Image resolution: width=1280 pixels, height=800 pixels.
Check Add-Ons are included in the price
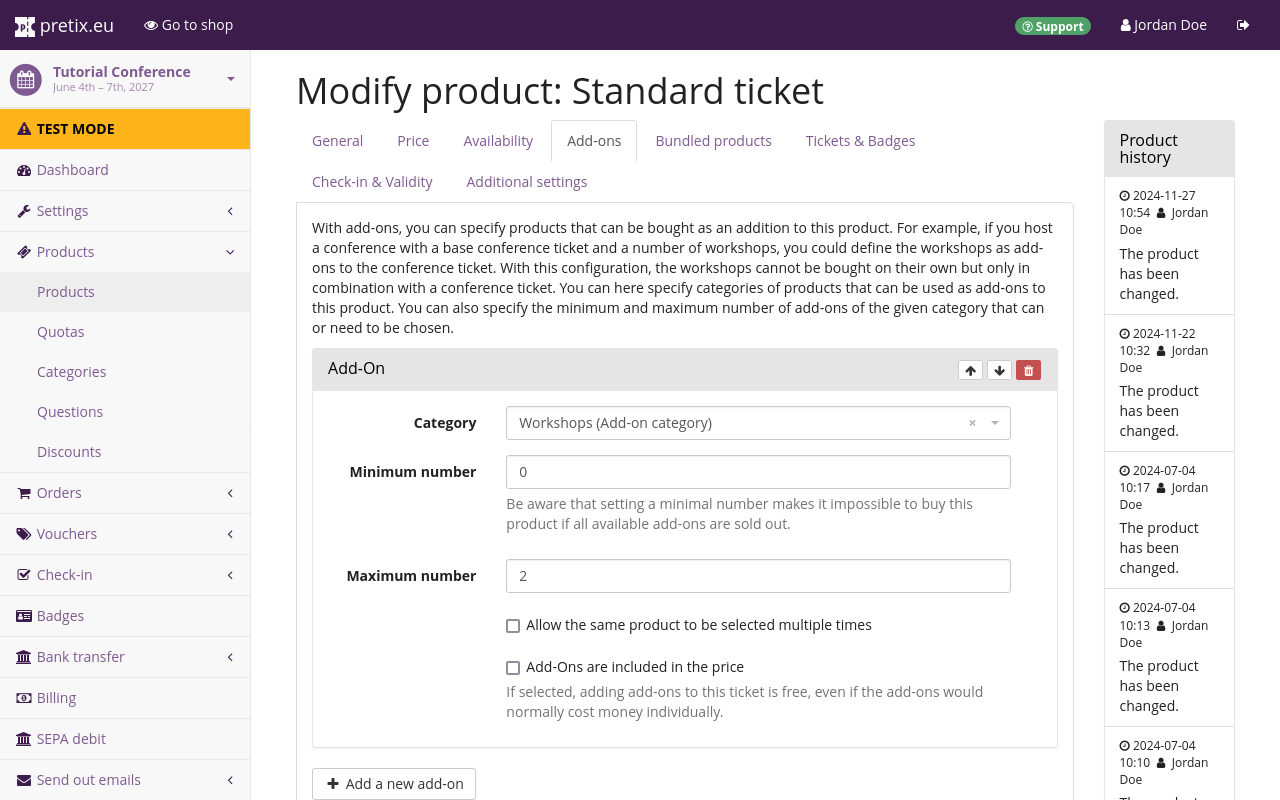click(513, 668)
